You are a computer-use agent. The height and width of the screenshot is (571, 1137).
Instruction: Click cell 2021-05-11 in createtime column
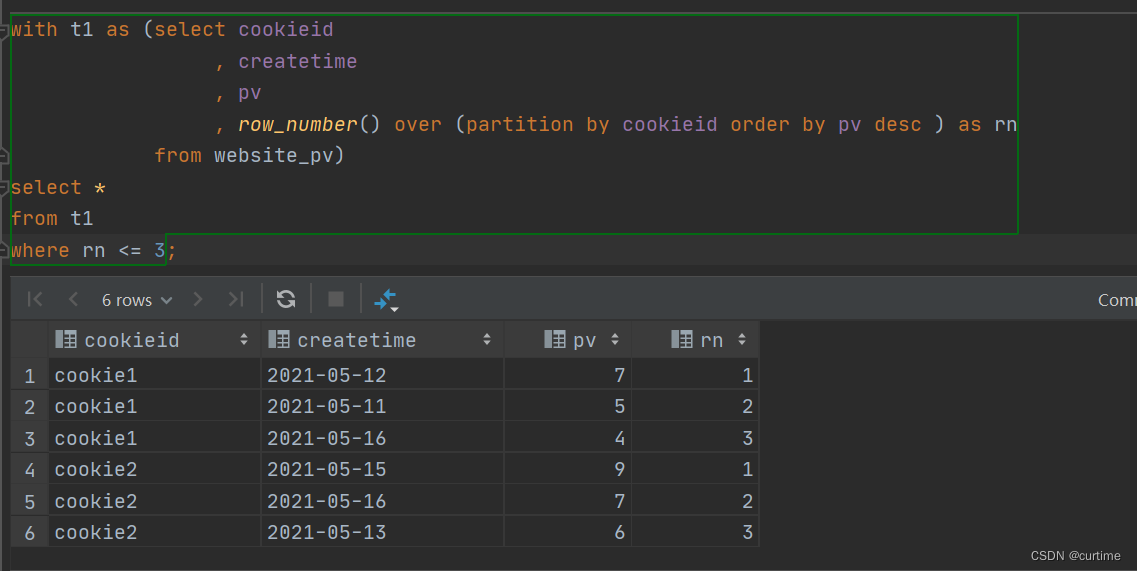click(x=382, y=406)
